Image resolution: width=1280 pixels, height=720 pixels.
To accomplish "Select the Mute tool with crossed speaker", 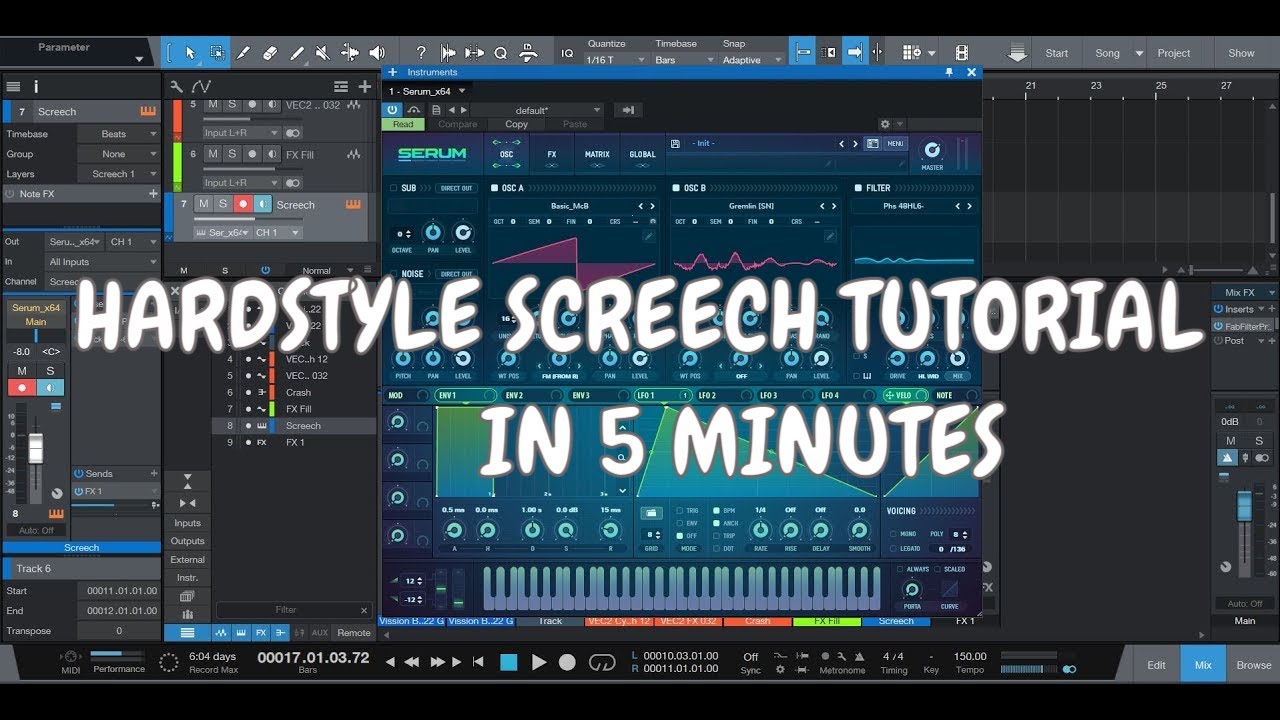I will [322, 53].
